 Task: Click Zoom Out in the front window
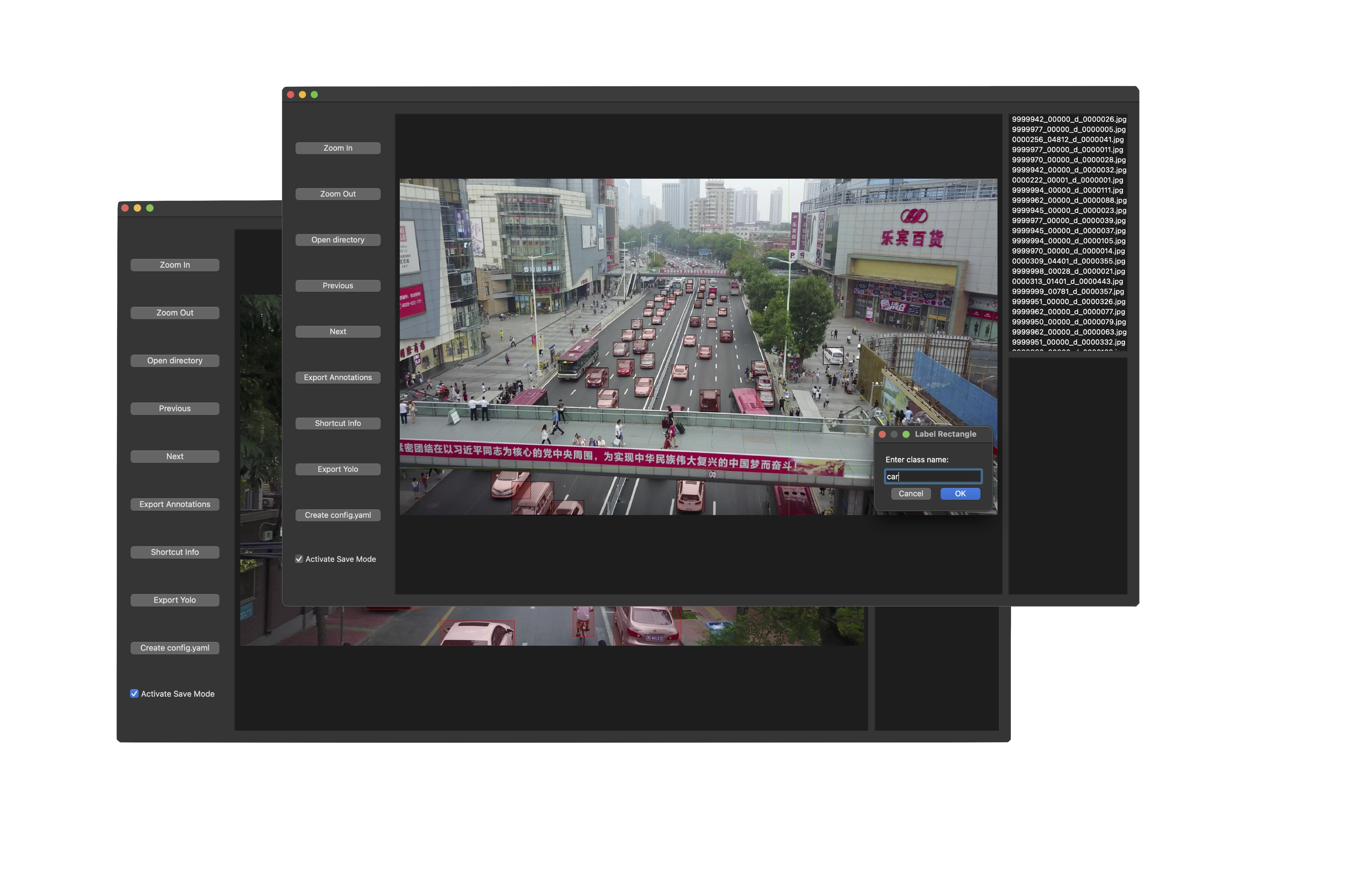[338, 194]
